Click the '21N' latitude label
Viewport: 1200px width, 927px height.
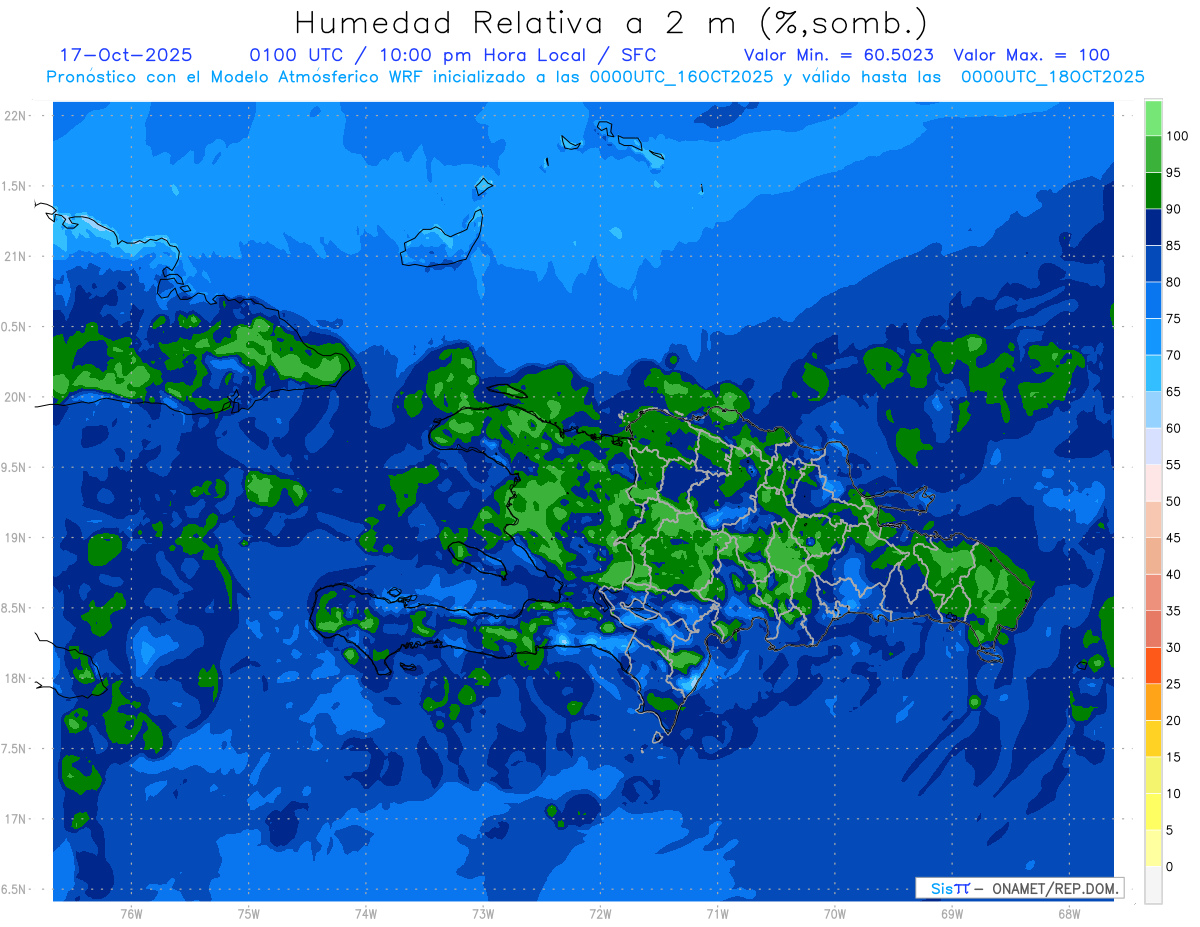pyautogui.click(x=14, y=256)
